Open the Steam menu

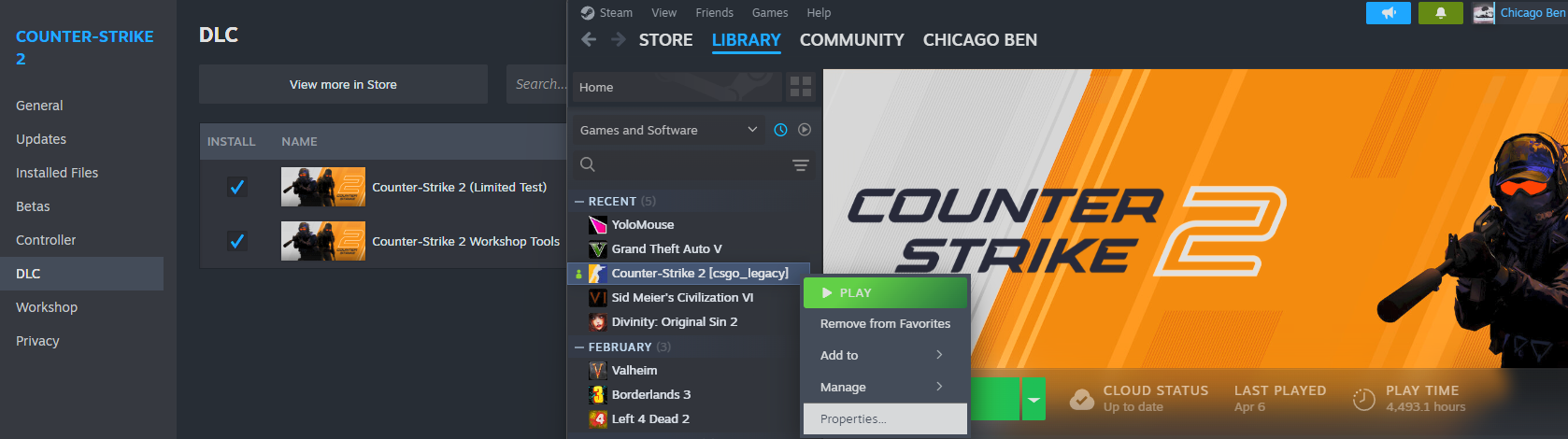click(x=616, y=13)
